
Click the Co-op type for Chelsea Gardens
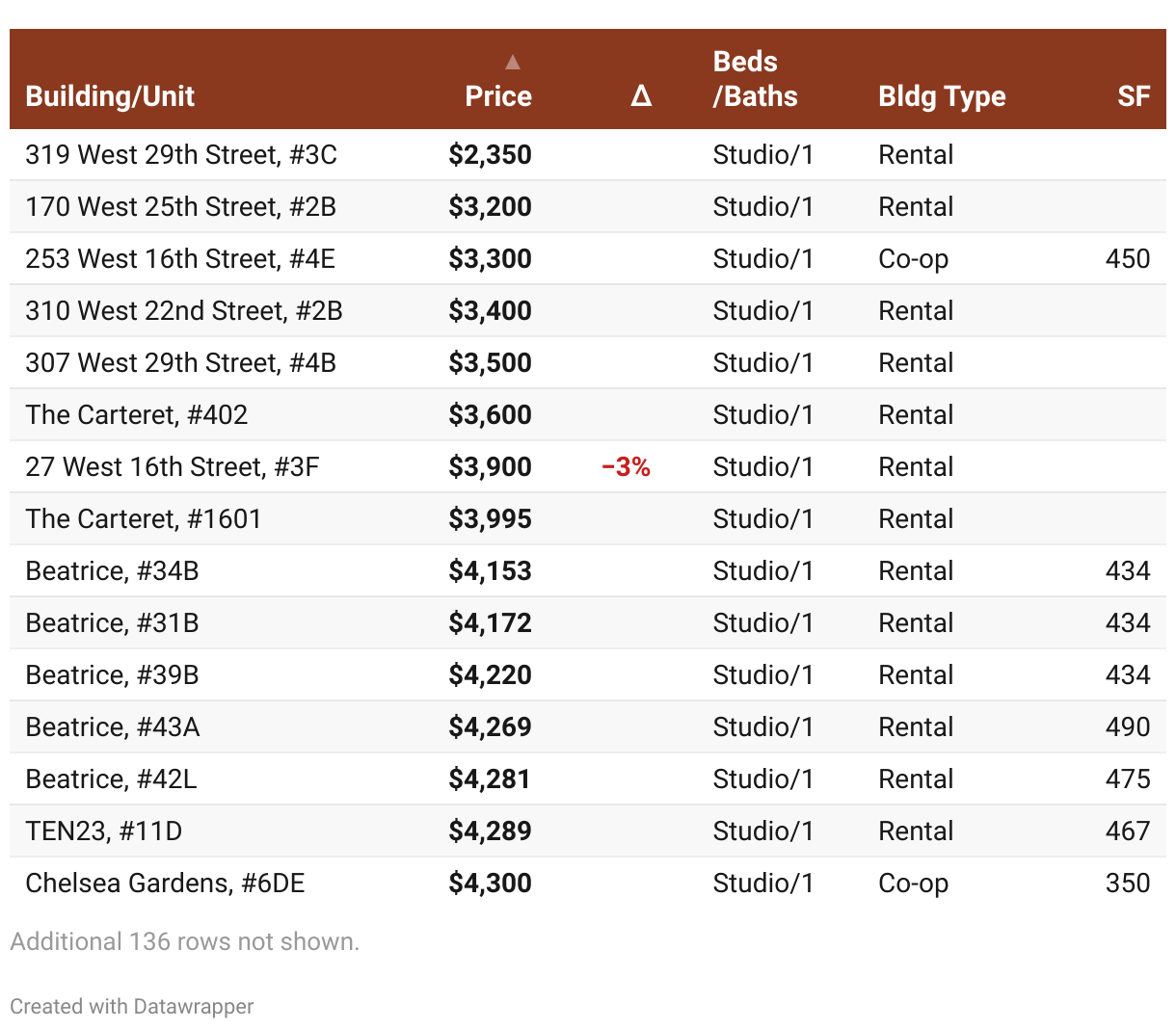click(x=913, y=884)
